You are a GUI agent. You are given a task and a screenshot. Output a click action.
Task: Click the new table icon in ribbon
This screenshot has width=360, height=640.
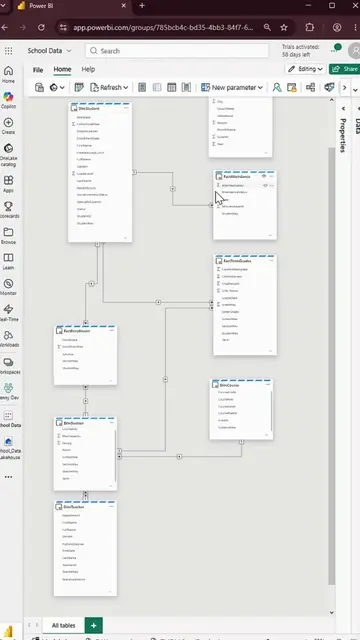point(172,87)
